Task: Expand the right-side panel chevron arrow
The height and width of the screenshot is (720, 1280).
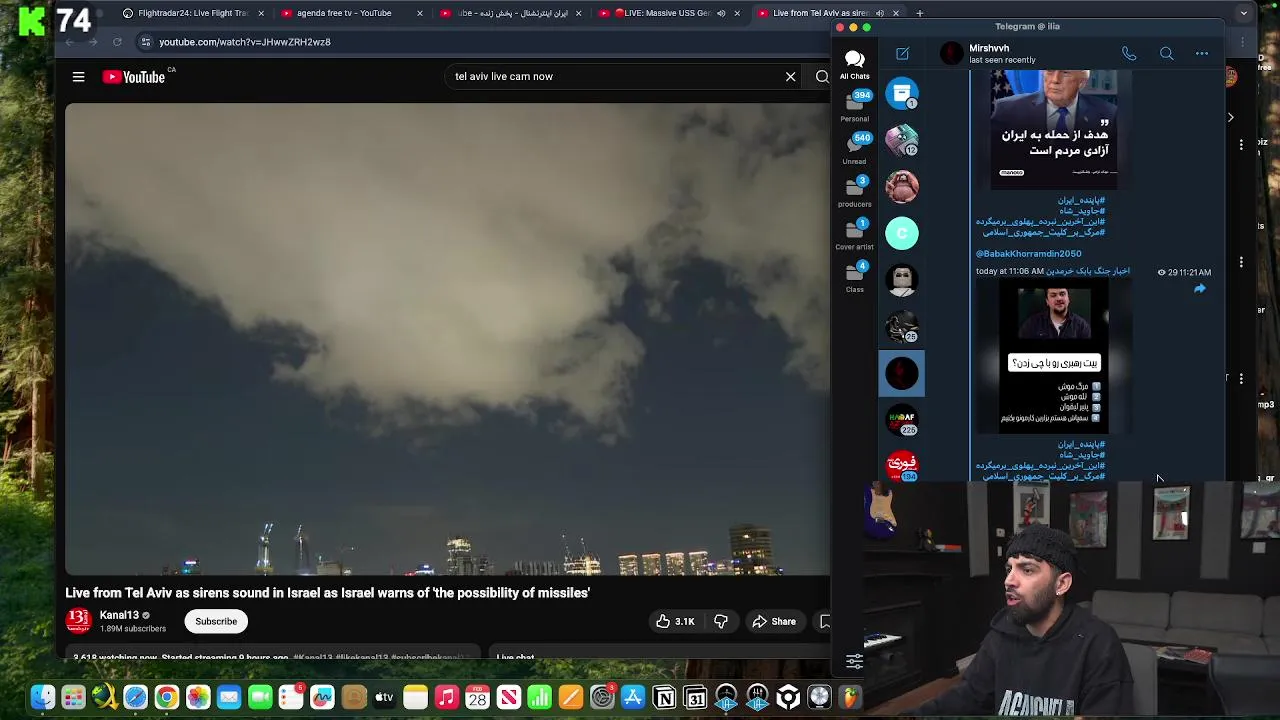Action: pos(1230,117)
